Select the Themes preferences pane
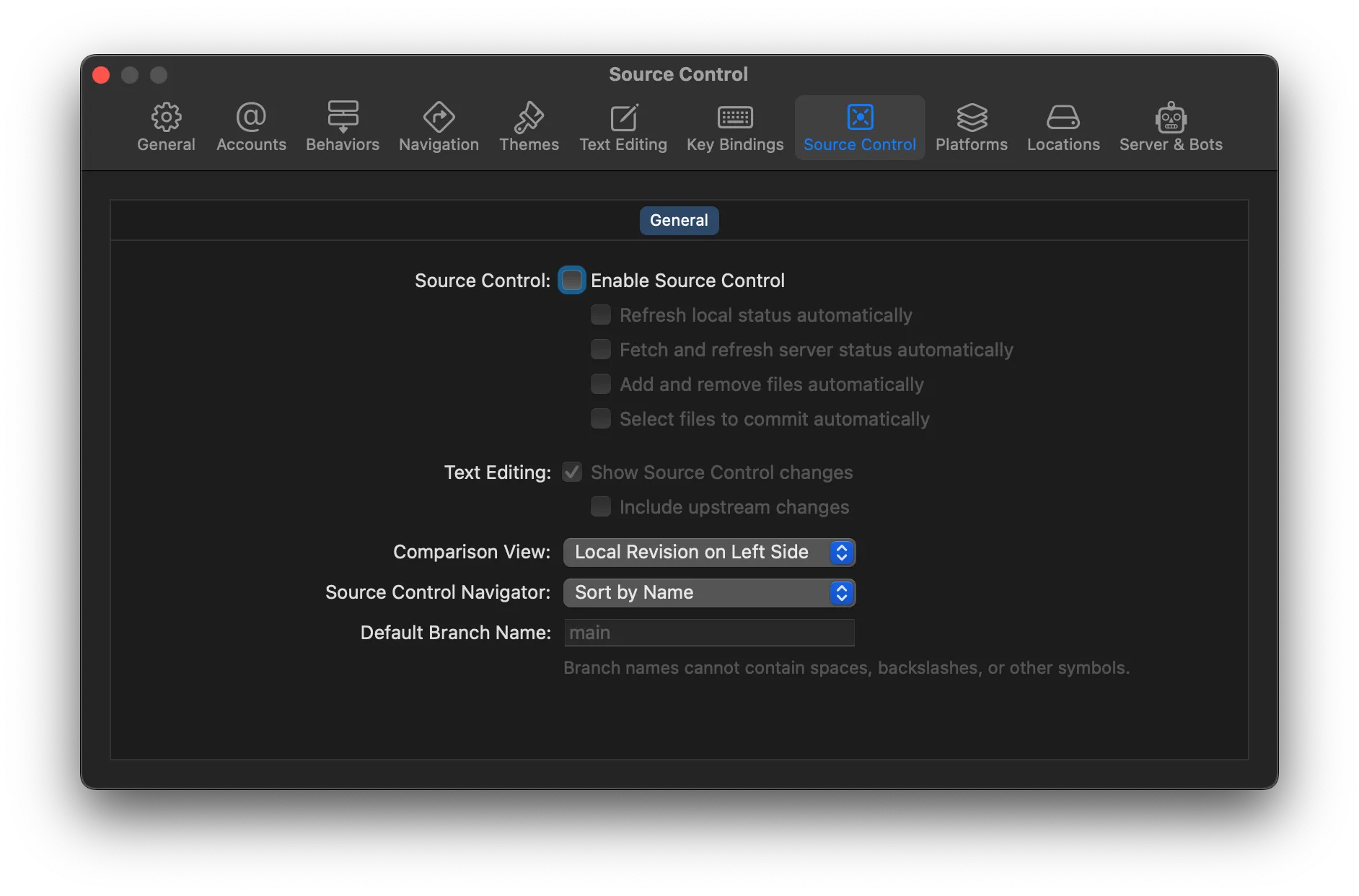 (x=529, y=127)
